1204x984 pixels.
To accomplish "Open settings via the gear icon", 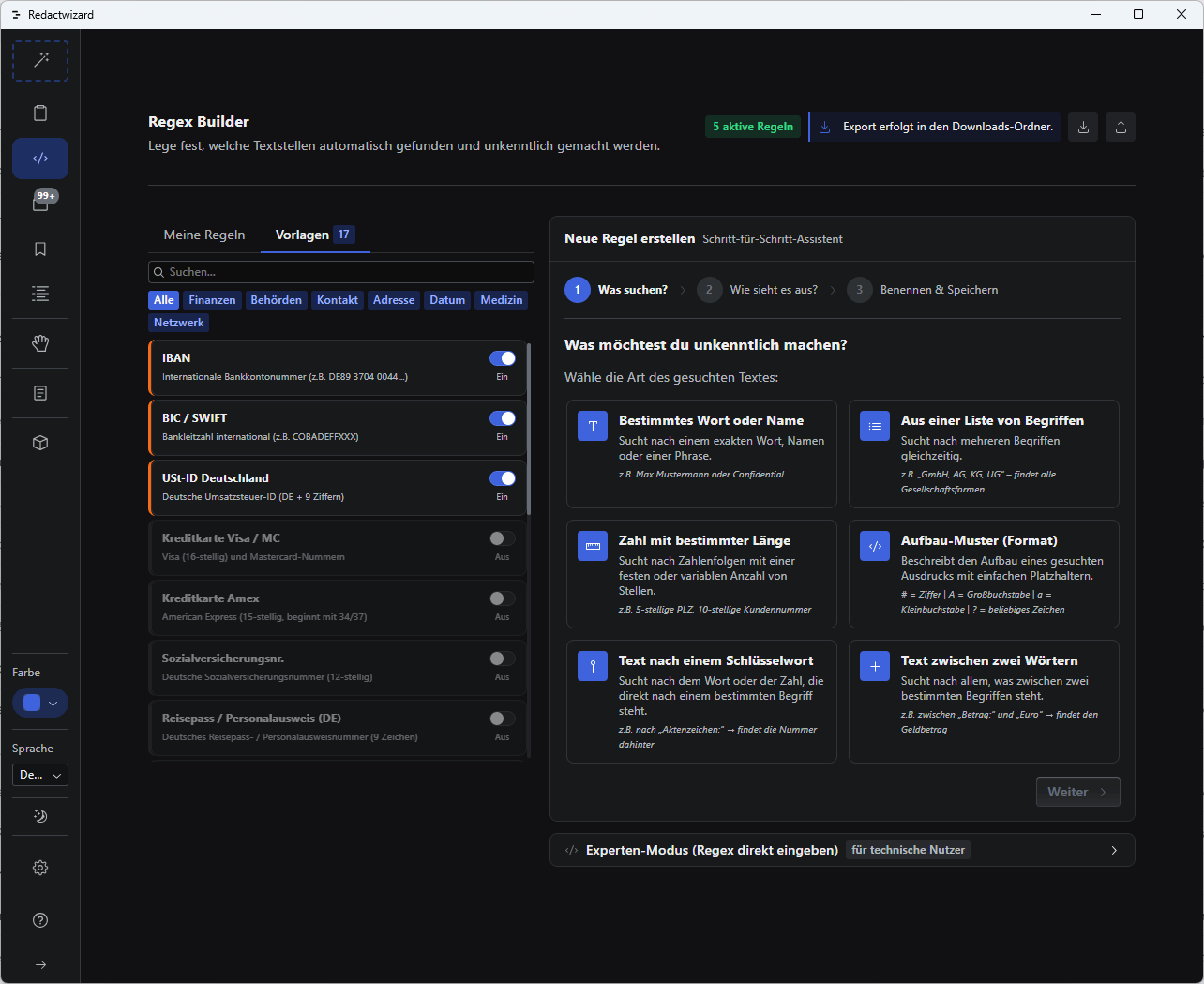I will pos(40,868).
